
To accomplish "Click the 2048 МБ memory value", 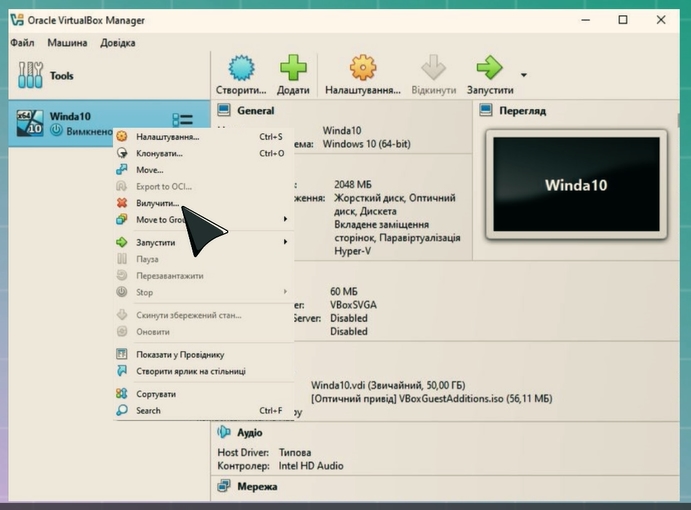I will [x=353, y=184].
